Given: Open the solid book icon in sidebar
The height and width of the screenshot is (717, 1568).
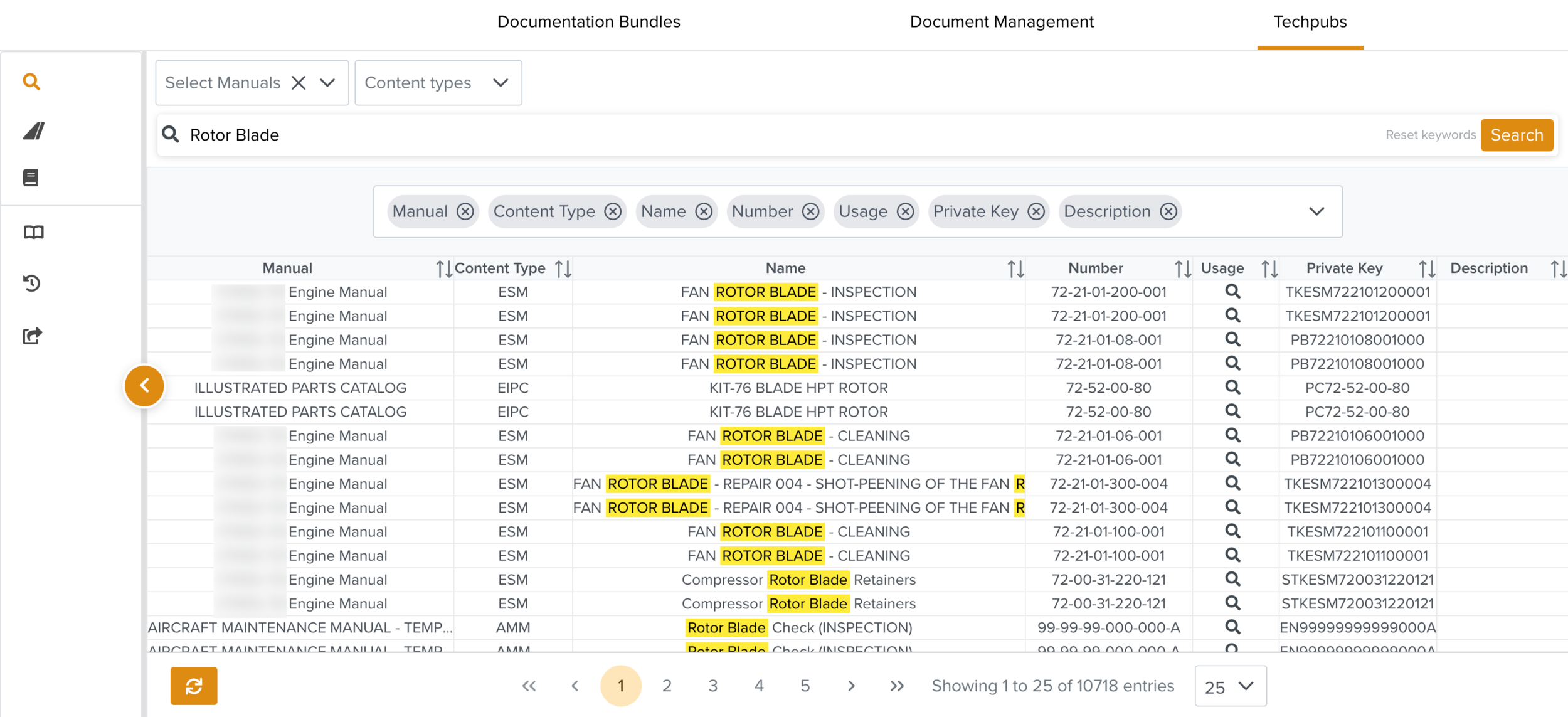Looking at the screenshot, I should pyautogui.click(x=31, y=178).
